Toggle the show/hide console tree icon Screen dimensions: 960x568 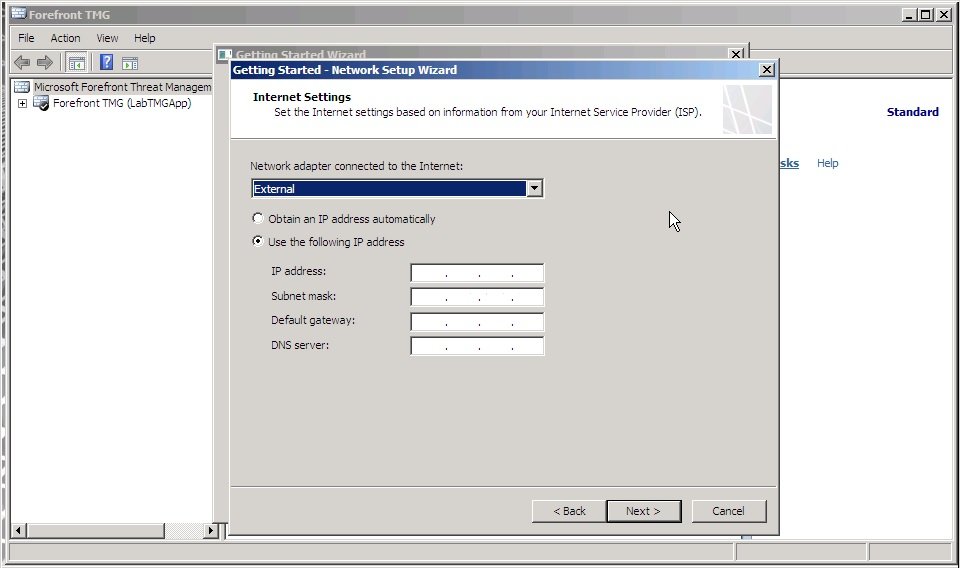pos(76,62)
